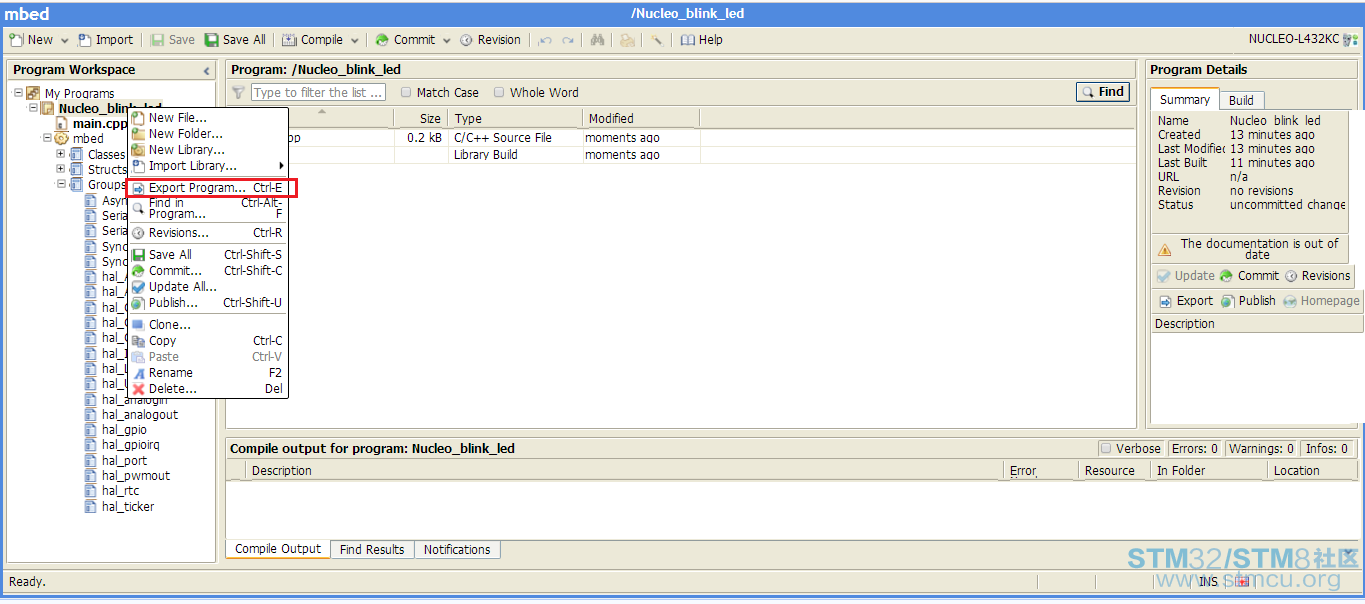Choose Export Program... from context menu
The height and width of the screenshot is (604, 1365).
click(x=208, y=188)
